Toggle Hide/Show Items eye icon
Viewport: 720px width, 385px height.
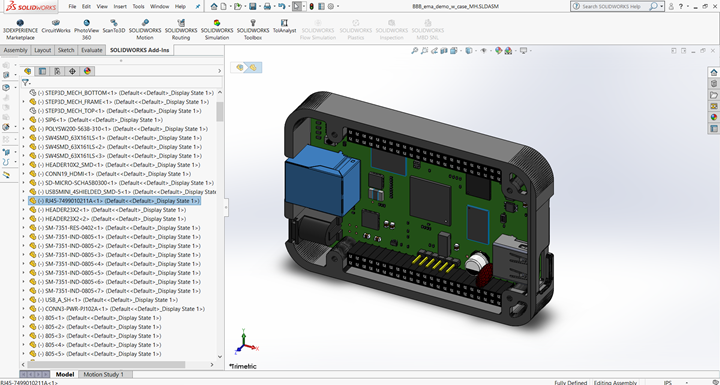tap(484, 51)
